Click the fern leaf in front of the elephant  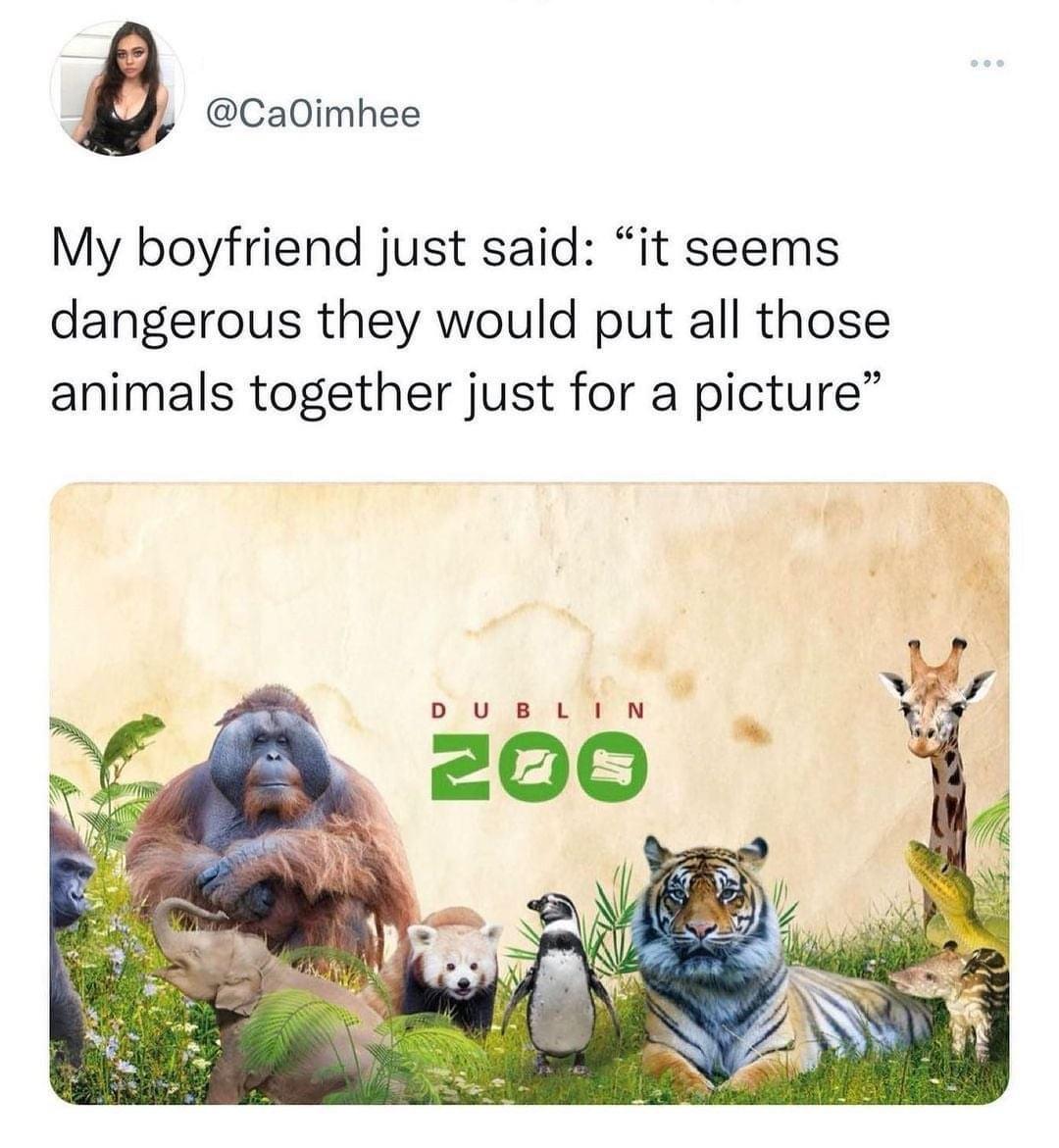(294, 1029)
